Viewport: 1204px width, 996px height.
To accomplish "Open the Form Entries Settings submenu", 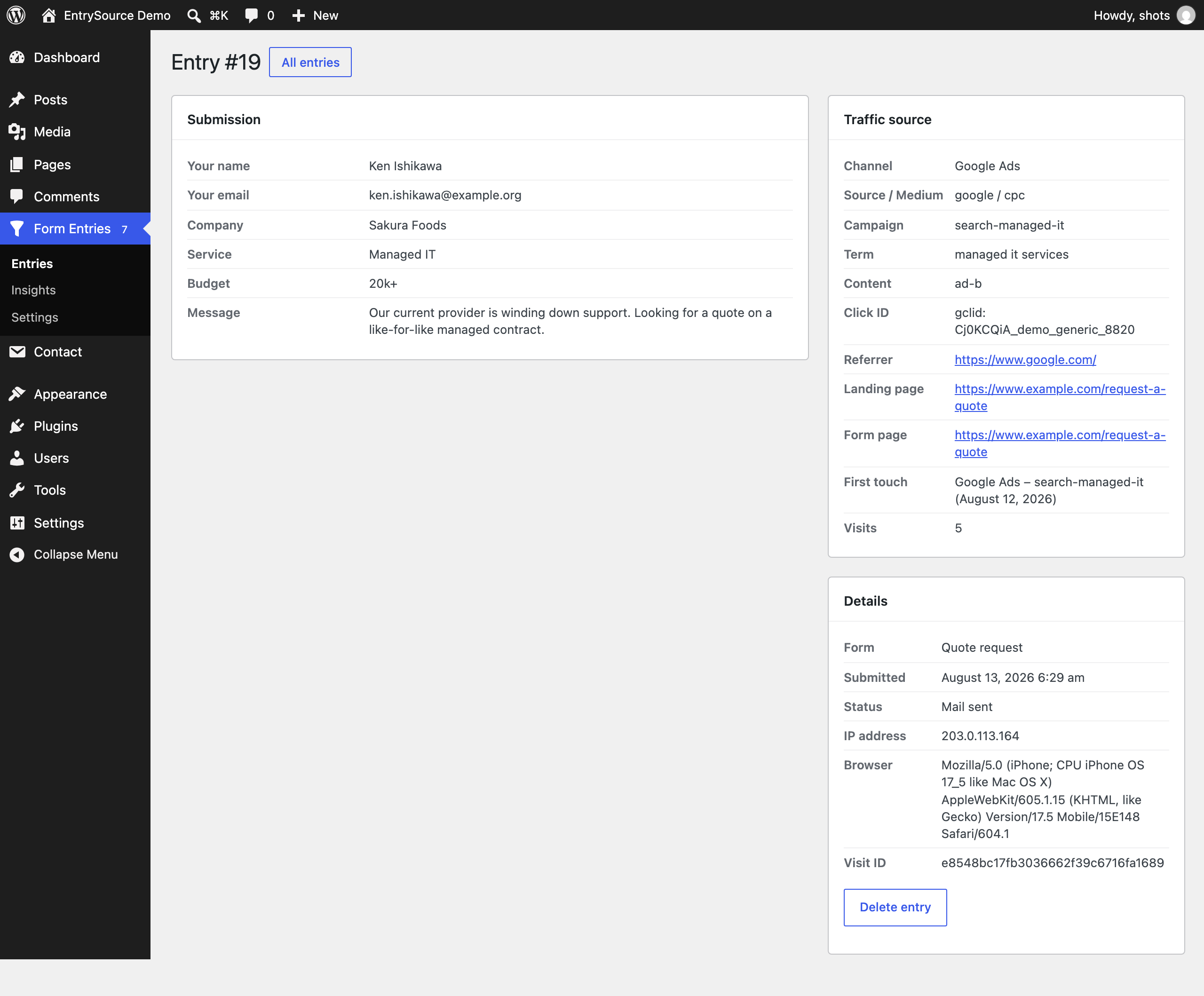I will tap(34, 317).
